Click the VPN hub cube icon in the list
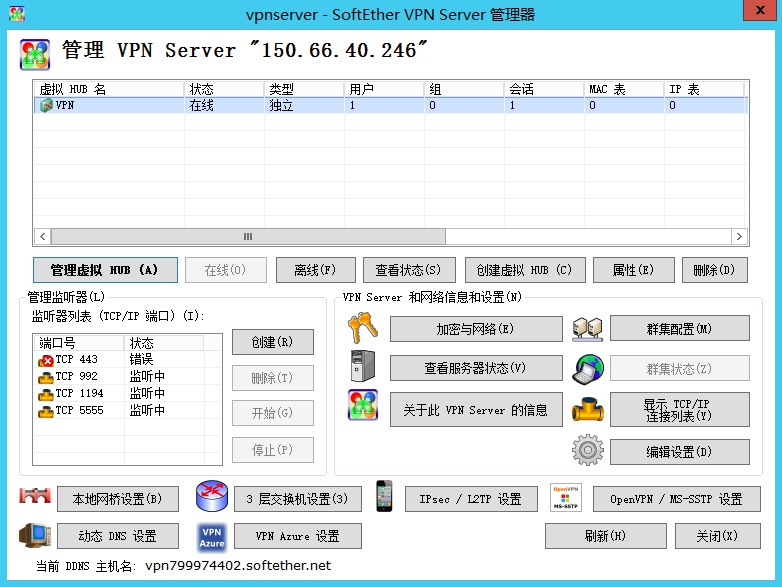The height and width of the screenshot is (587, 782). point(46,105)
